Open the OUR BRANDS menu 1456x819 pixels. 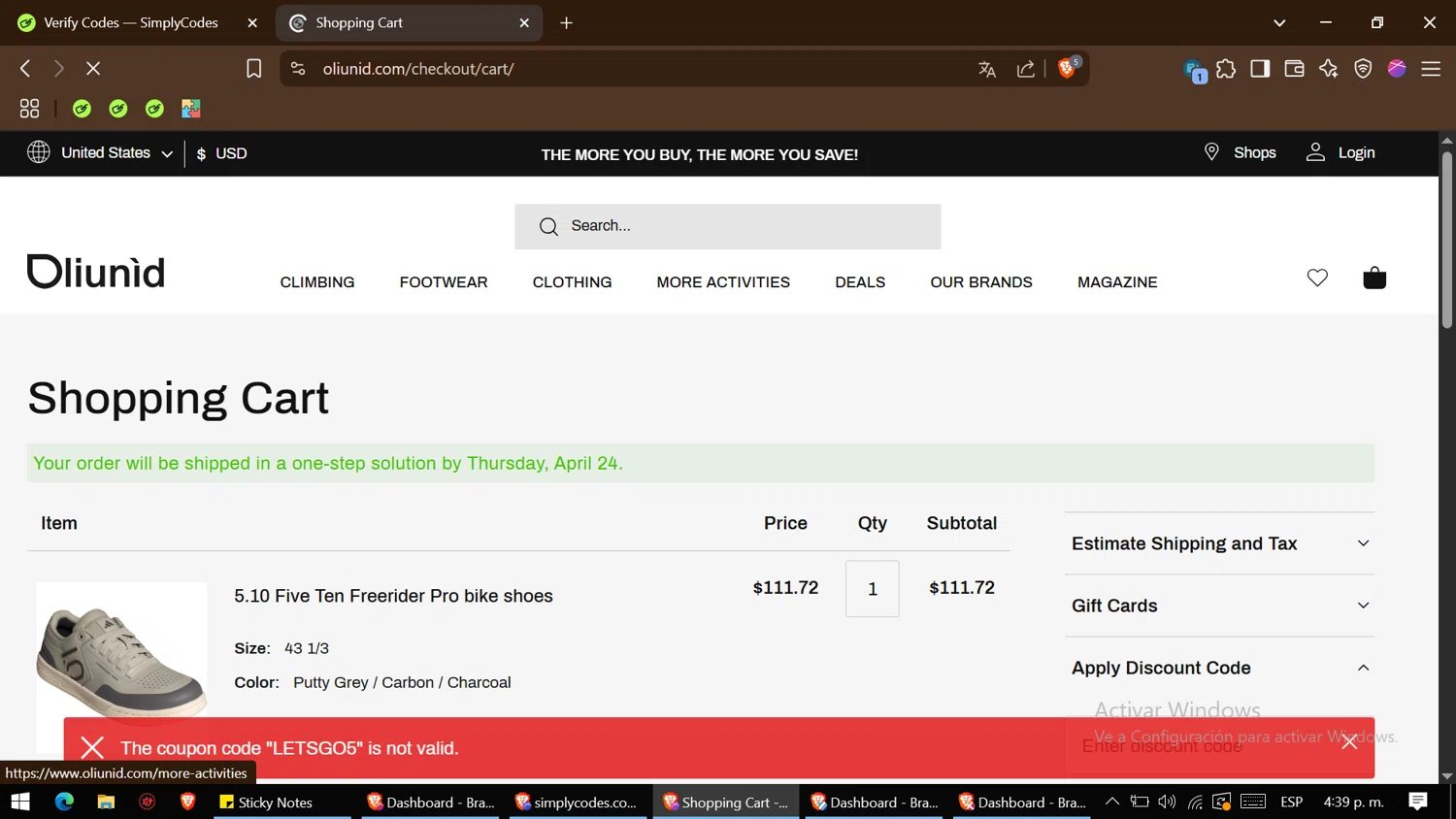click(x=981, y=282)
